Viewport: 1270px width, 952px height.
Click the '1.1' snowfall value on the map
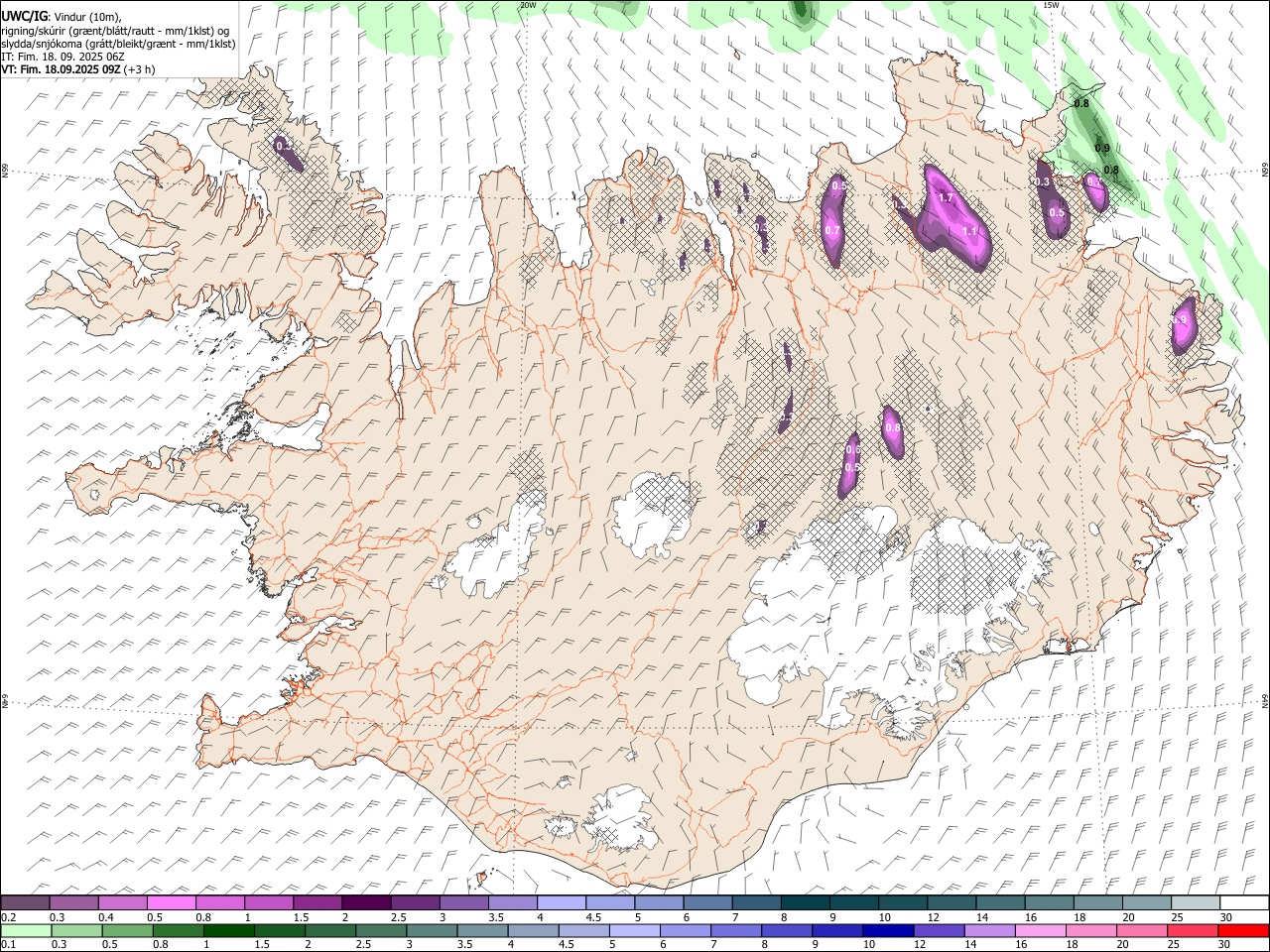(969, 232)
